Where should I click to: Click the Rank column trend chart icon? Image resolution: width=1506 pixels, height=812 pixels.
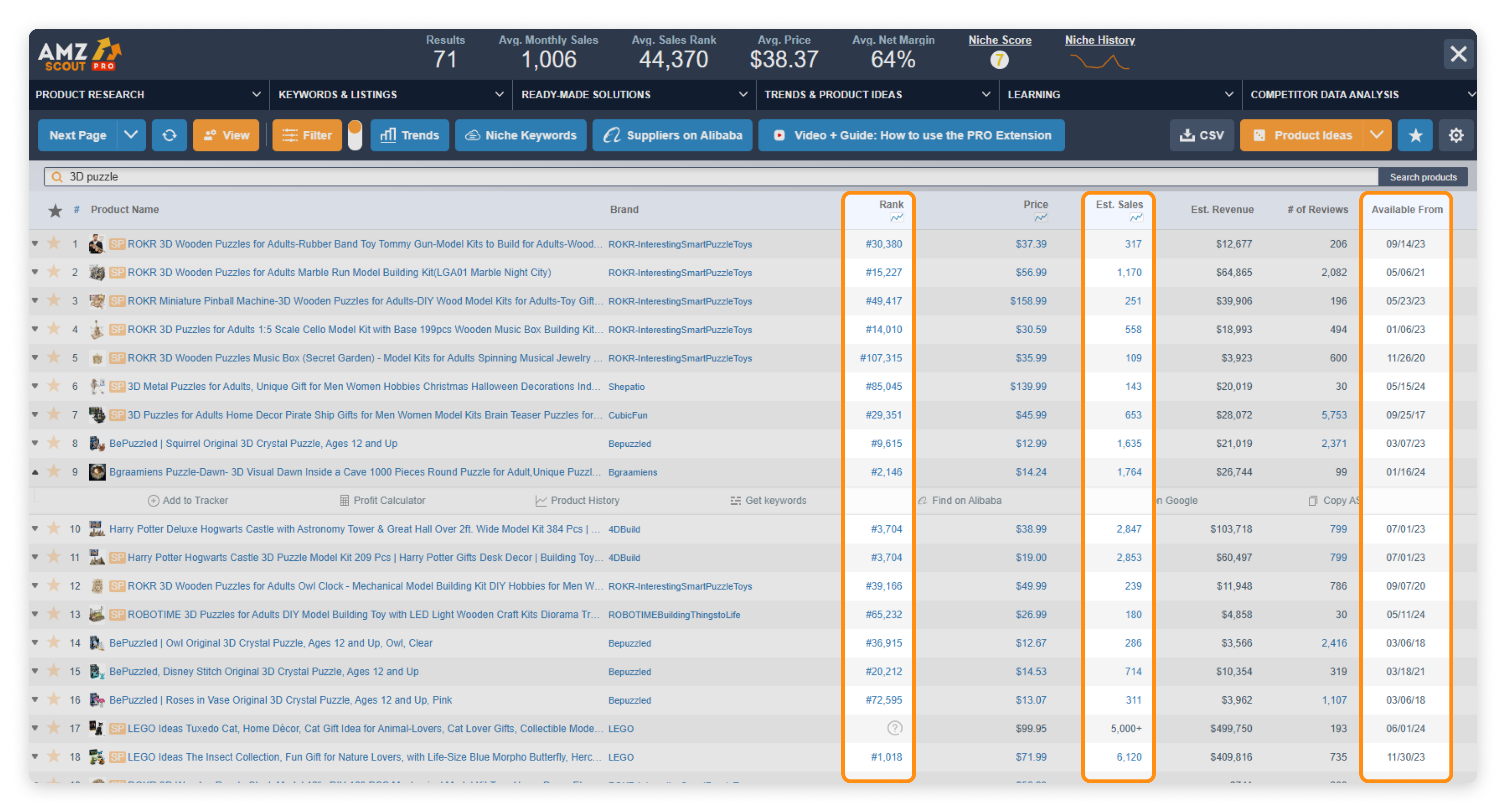click(x=896, y=217)
